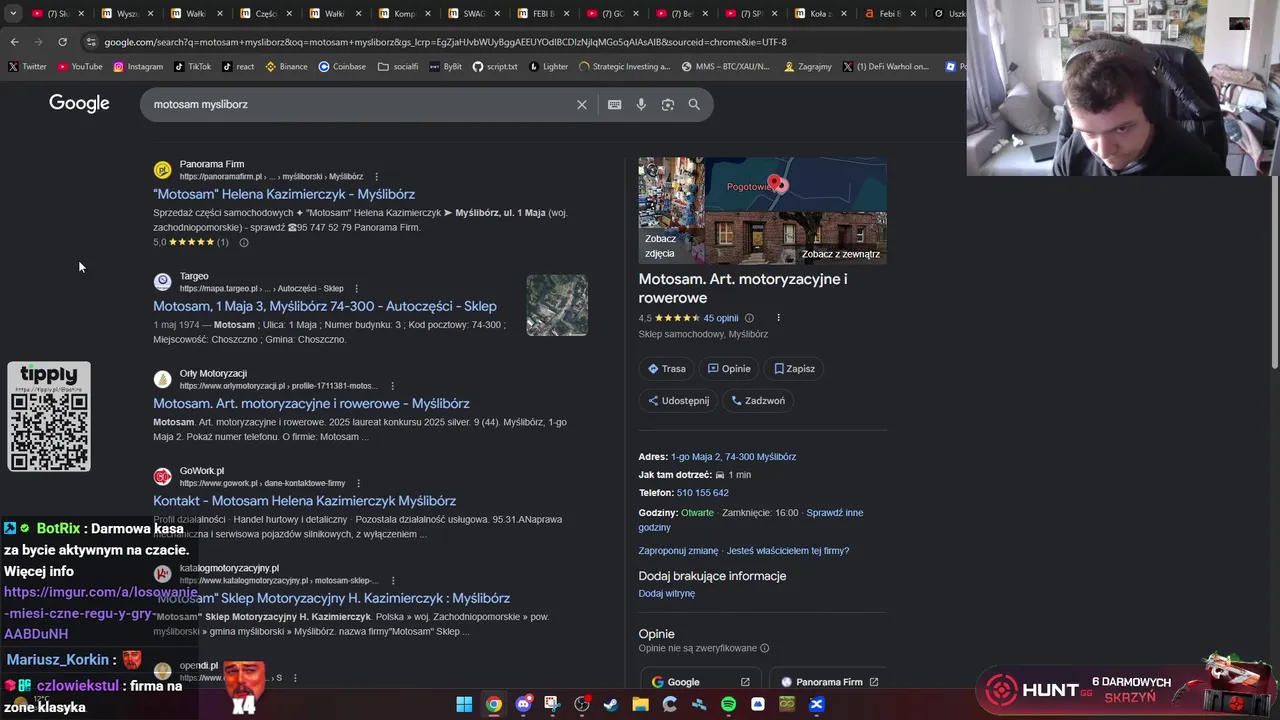1280x720 pixels.
Task: Open Spotify from the taskbar
Action: coord(728,704)
